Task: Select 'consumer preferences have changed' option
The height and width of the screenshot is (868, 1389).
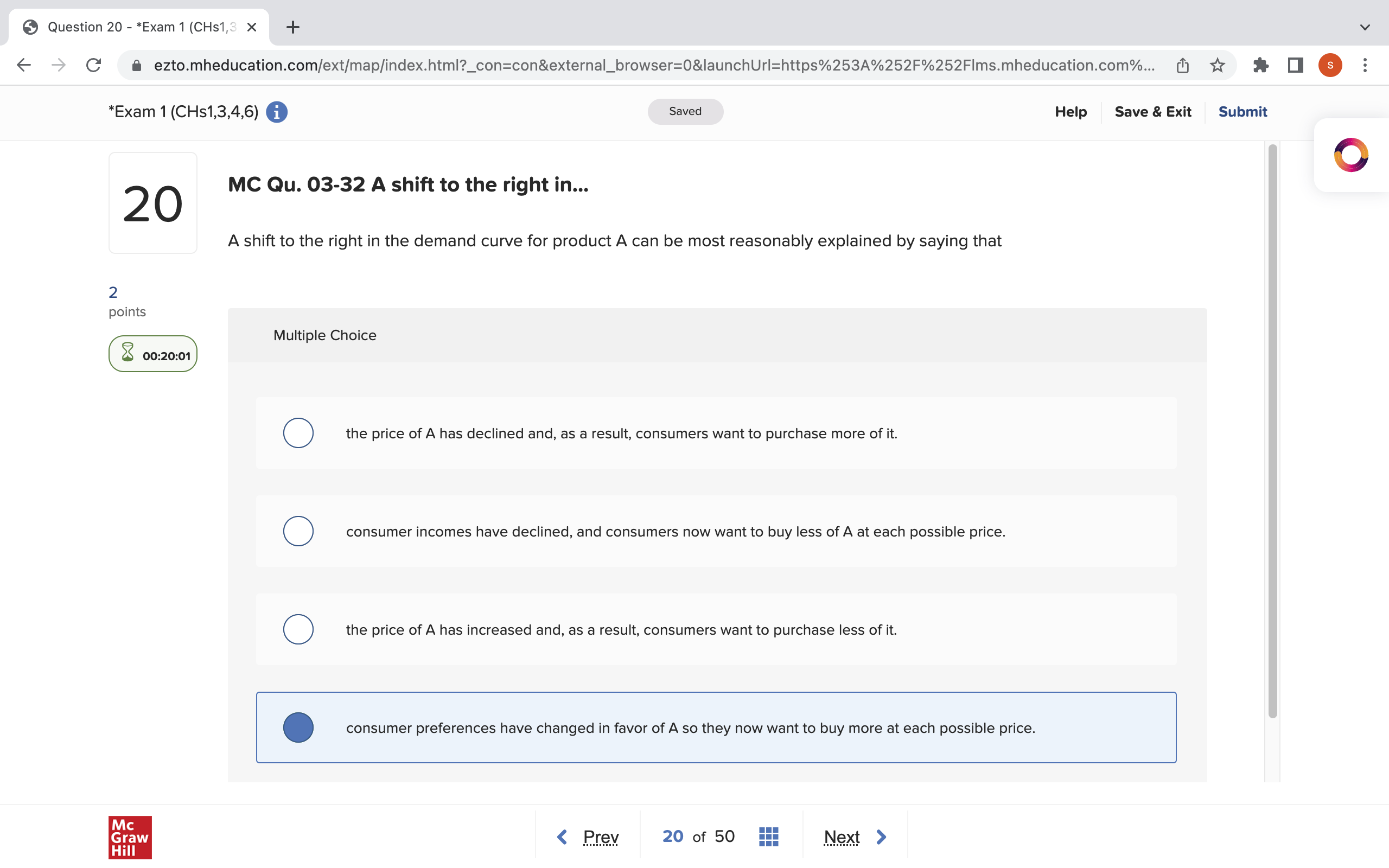Action: point(298,727)
